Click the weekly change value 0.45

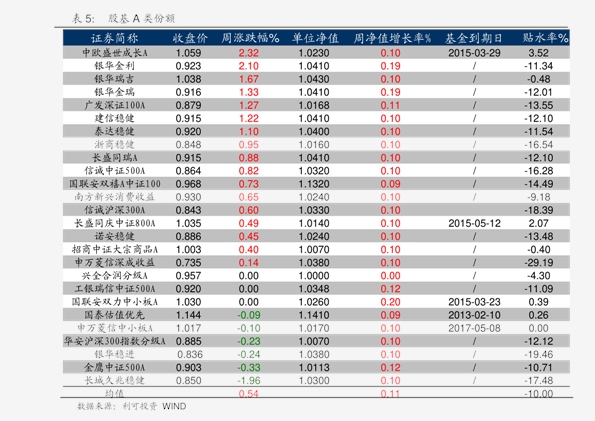click(249, 236)
